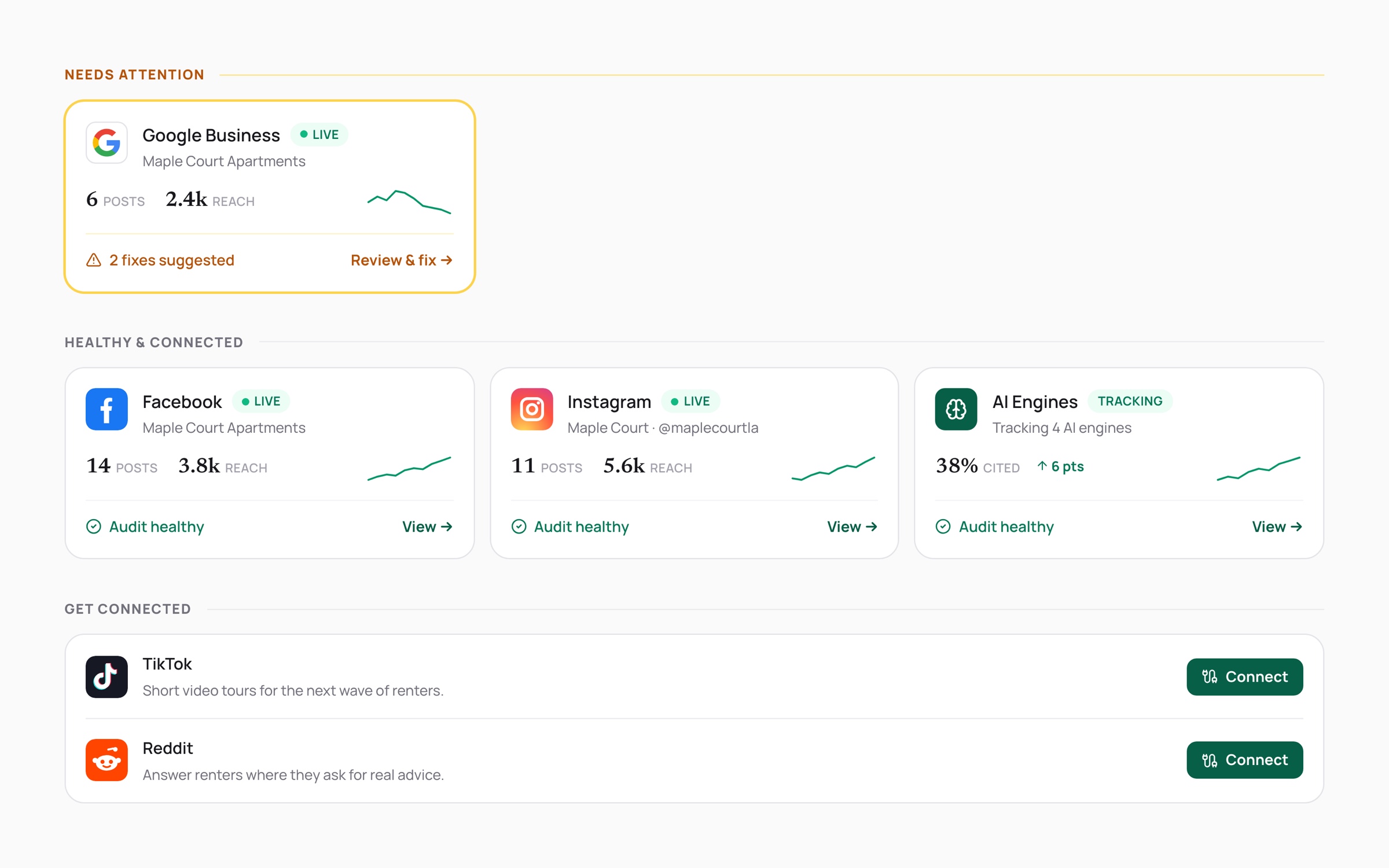Click the 'Instagram' card title
This screenshot has height=868, width=1389.
click(x=609, y=402)
